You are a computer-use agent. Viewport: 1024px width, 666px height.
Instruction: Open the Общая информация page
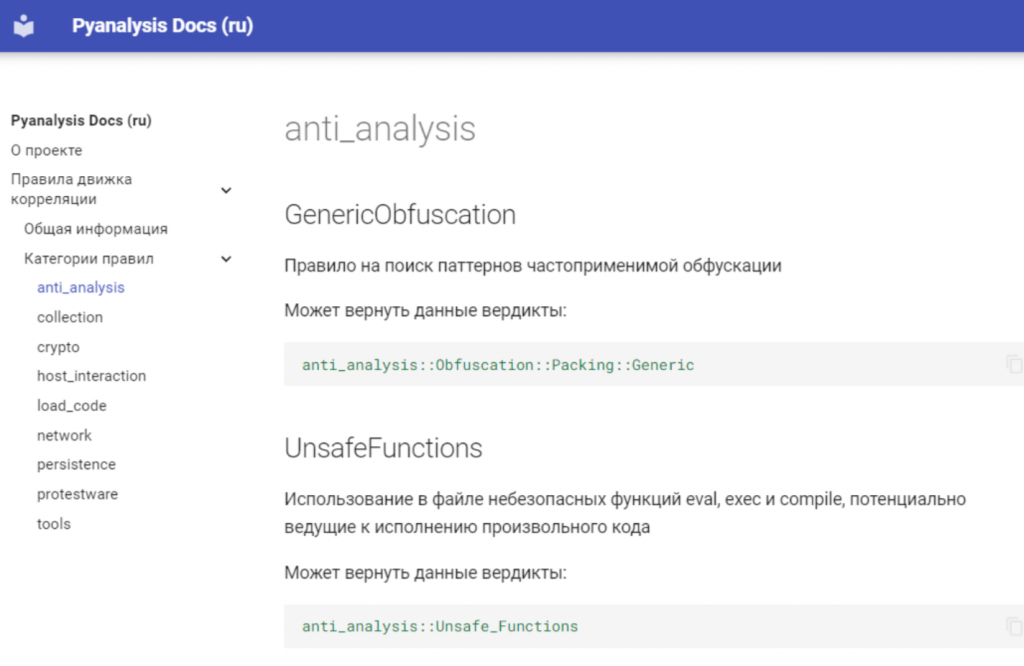[96, 229]
